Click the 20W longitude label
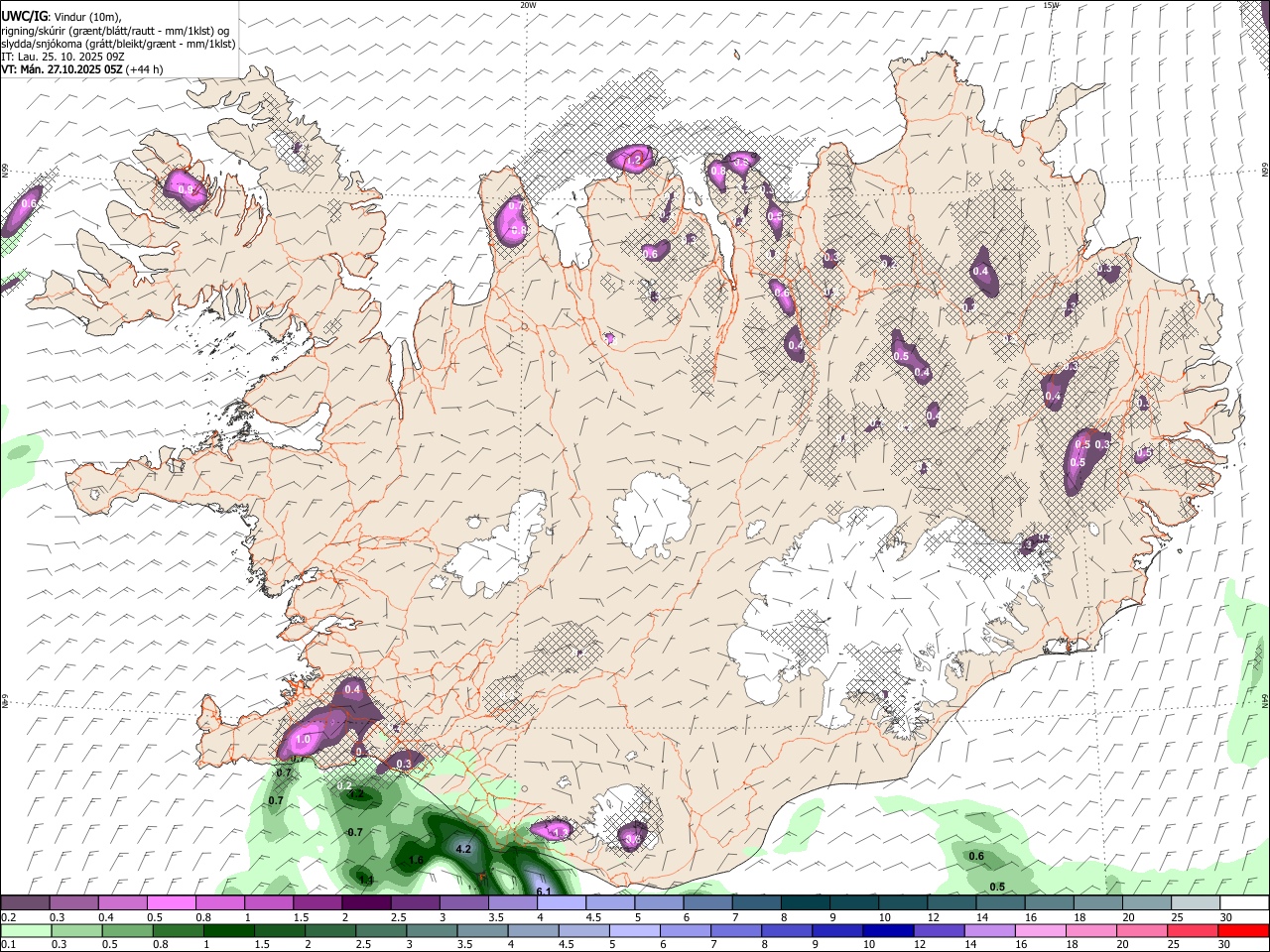The width and height of the screenshot is (1270, 952). click(x=528, y=5)
